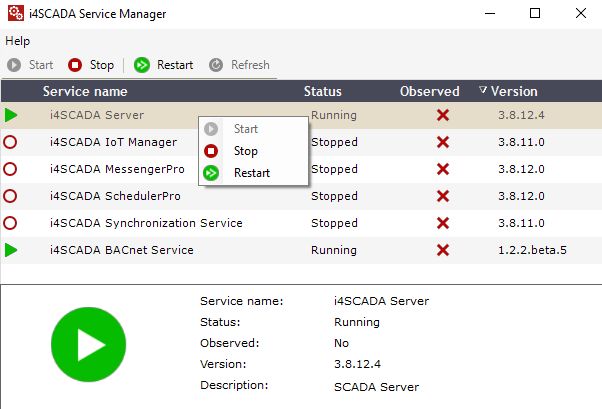Click SCADA Server description value
The height and width of the screenshot is (409, 602).
376,387
